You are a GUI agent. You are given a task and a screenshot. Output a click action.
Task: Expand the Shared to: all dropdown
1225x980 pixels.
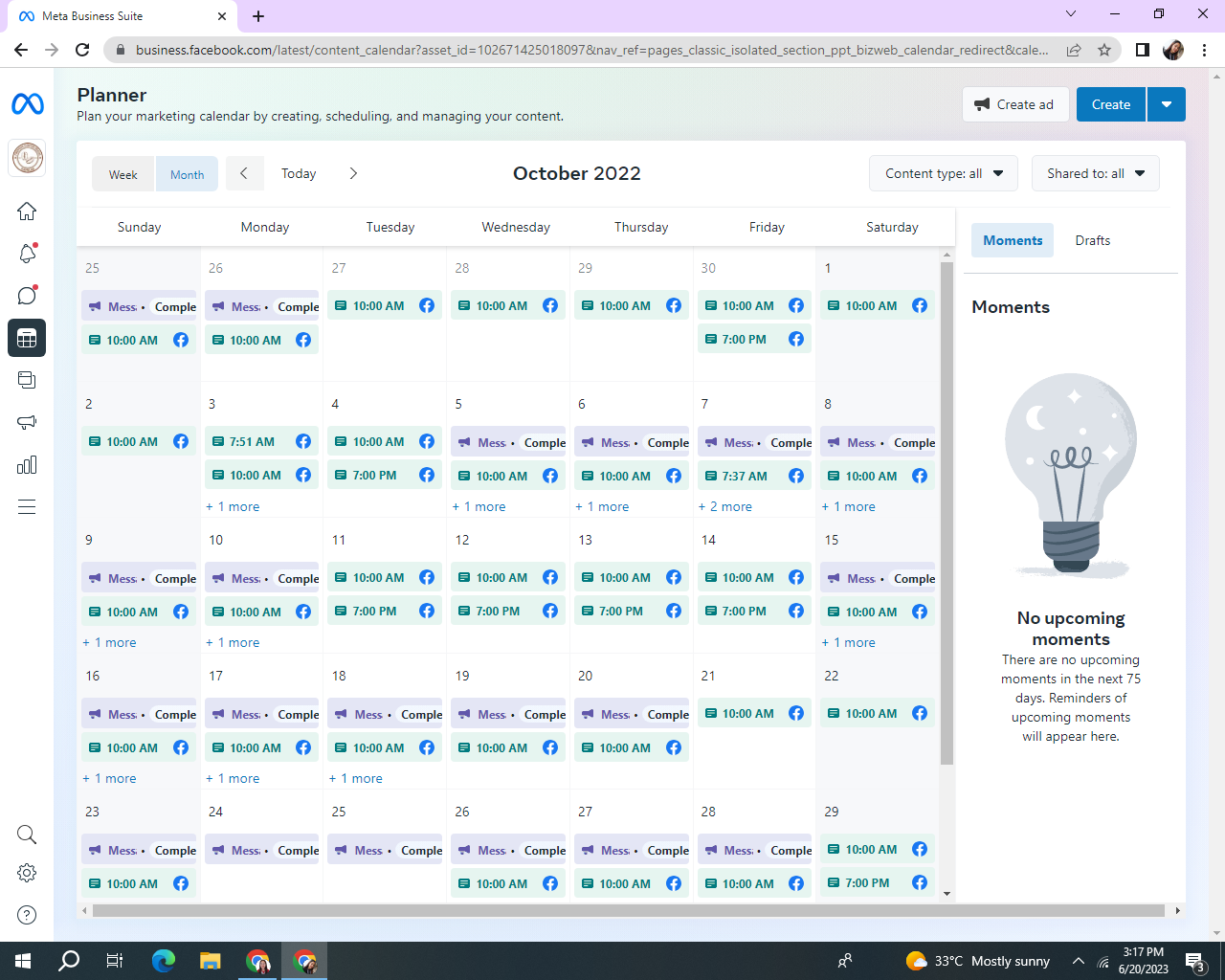click(x=1096, y=173)
